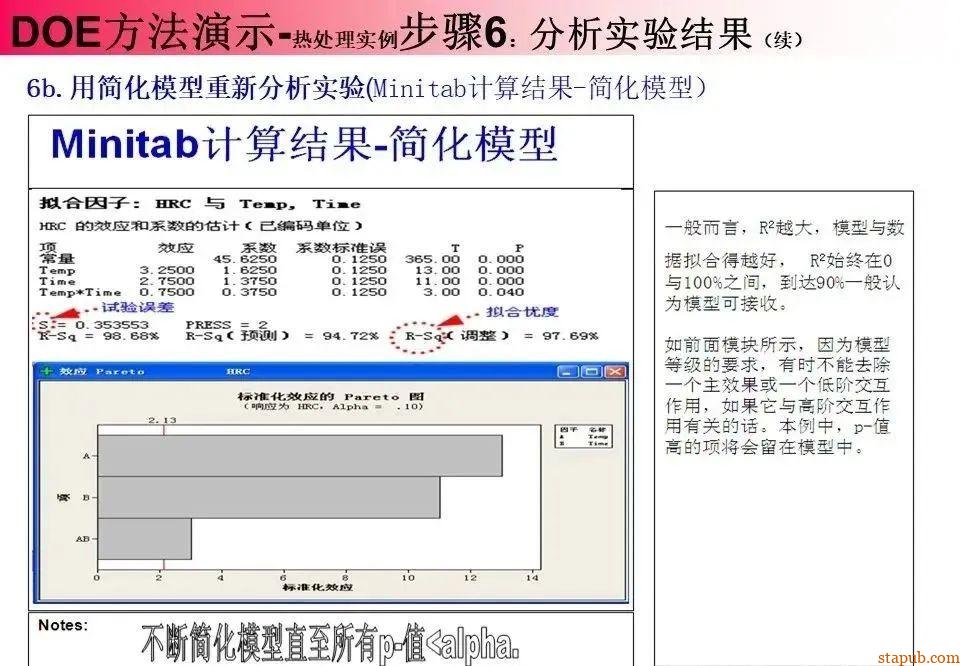Click the green icon in Pareto window title bar

[x=47, y=372]
